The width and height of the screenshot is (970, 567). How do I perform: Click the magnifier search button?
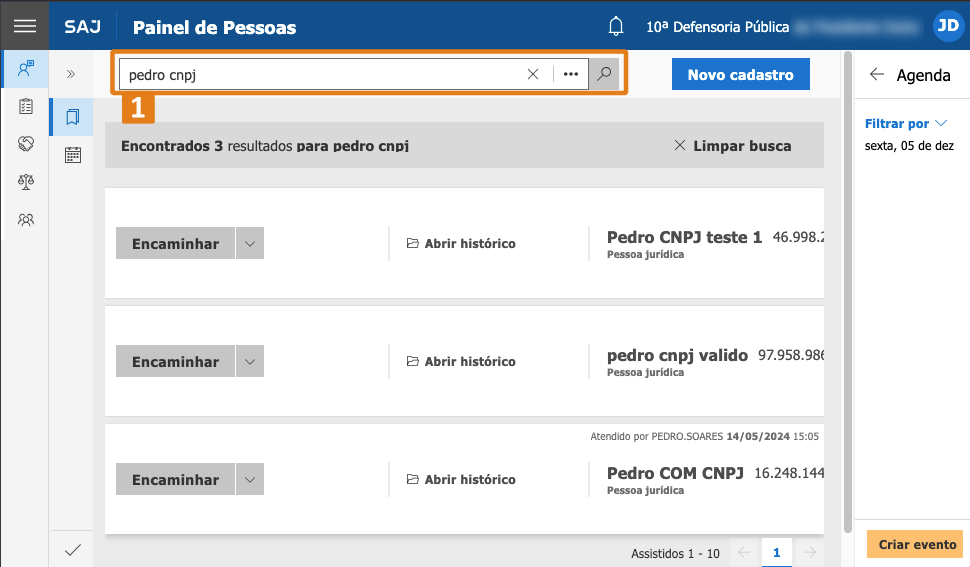[604, 74]
